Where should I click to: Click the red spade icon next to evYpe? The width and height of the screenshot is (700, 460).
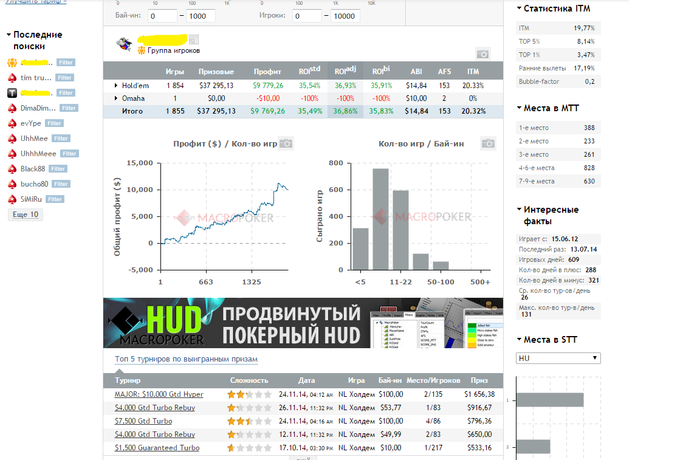[x=12, y=123]
